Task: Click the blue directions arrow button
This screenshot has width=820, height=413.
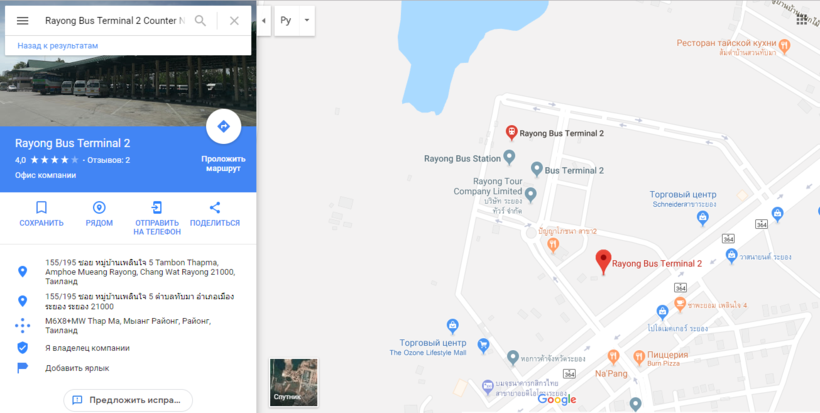Action: tap(223, 126)
